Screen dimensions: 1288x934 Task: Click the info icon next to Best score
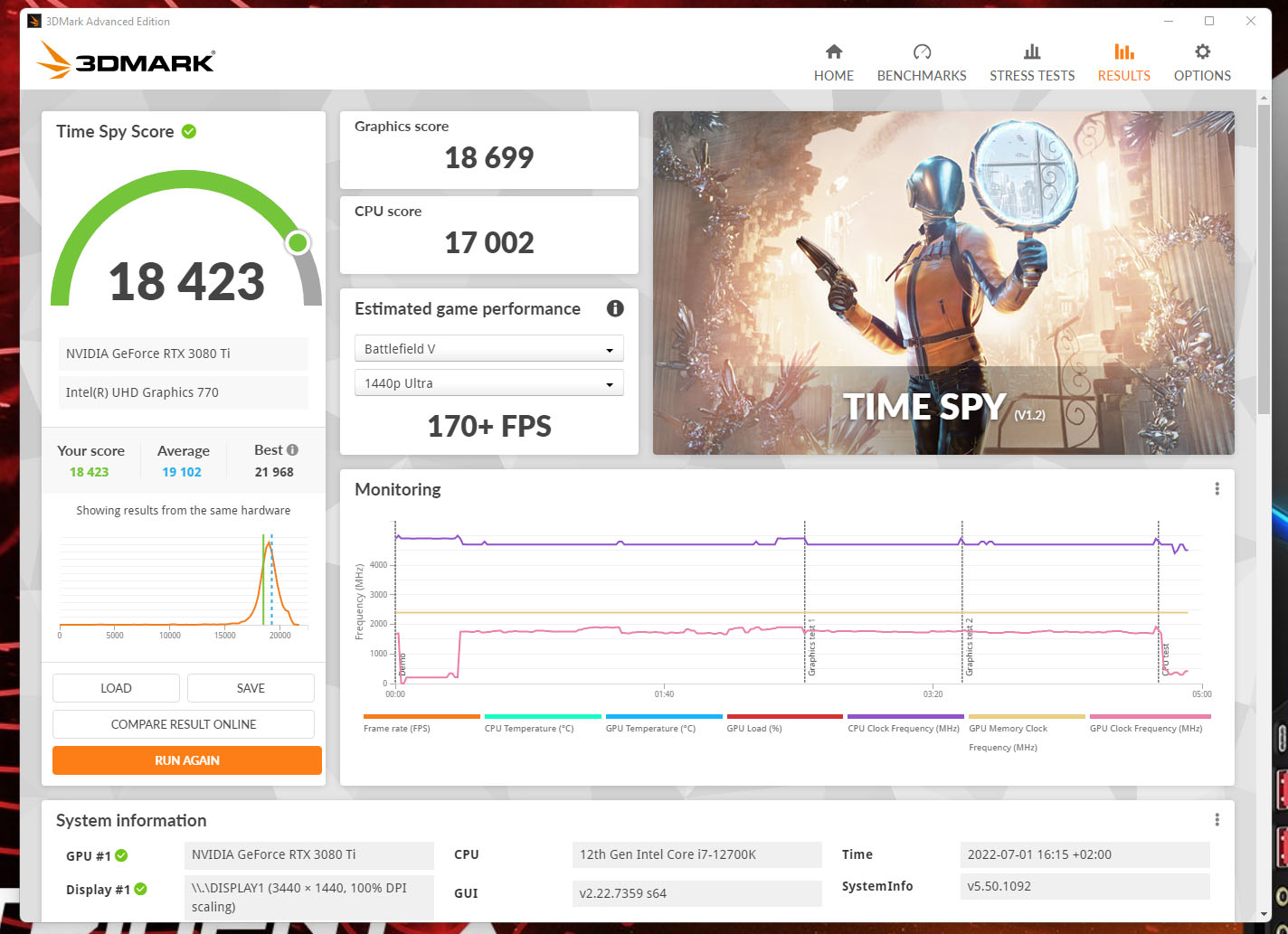[x=292, y=449]
